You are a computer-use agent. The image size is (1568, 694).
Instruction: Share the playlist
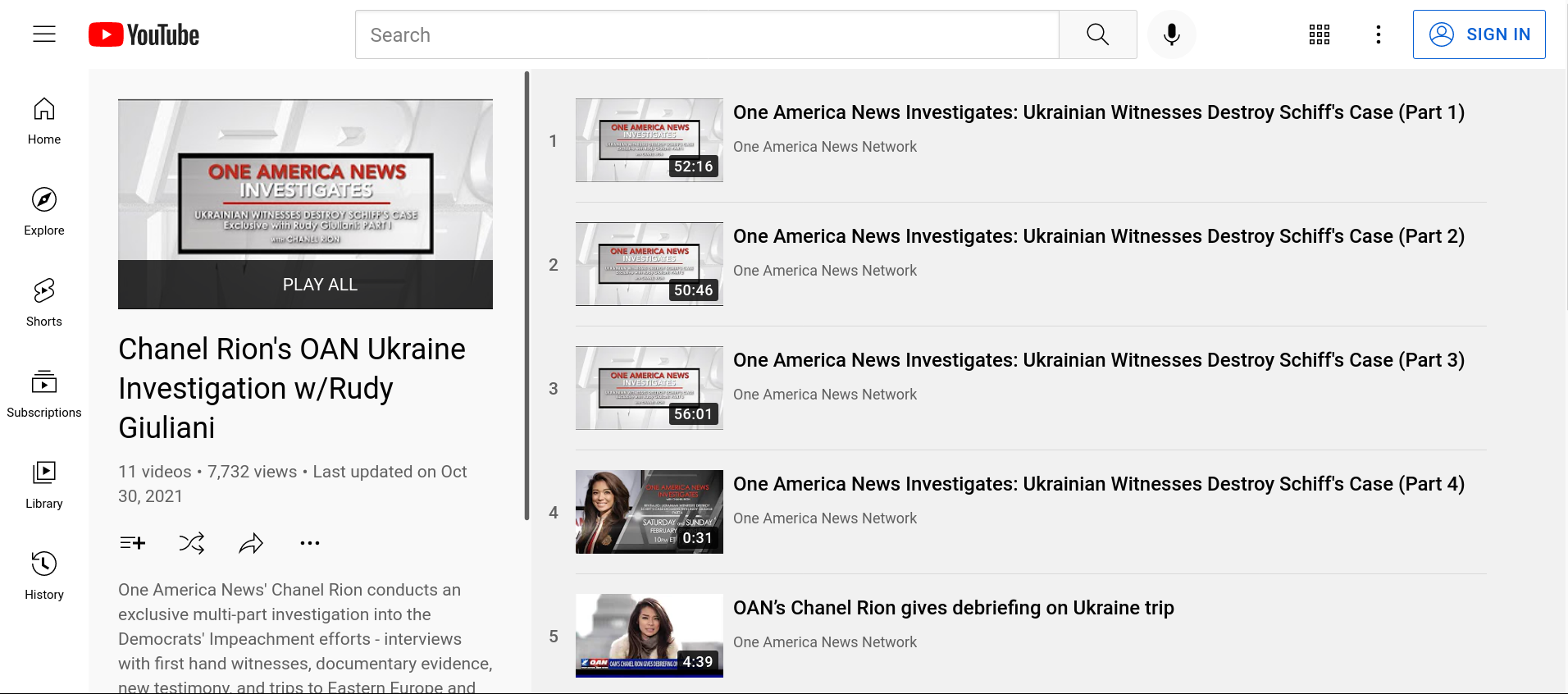251,543
